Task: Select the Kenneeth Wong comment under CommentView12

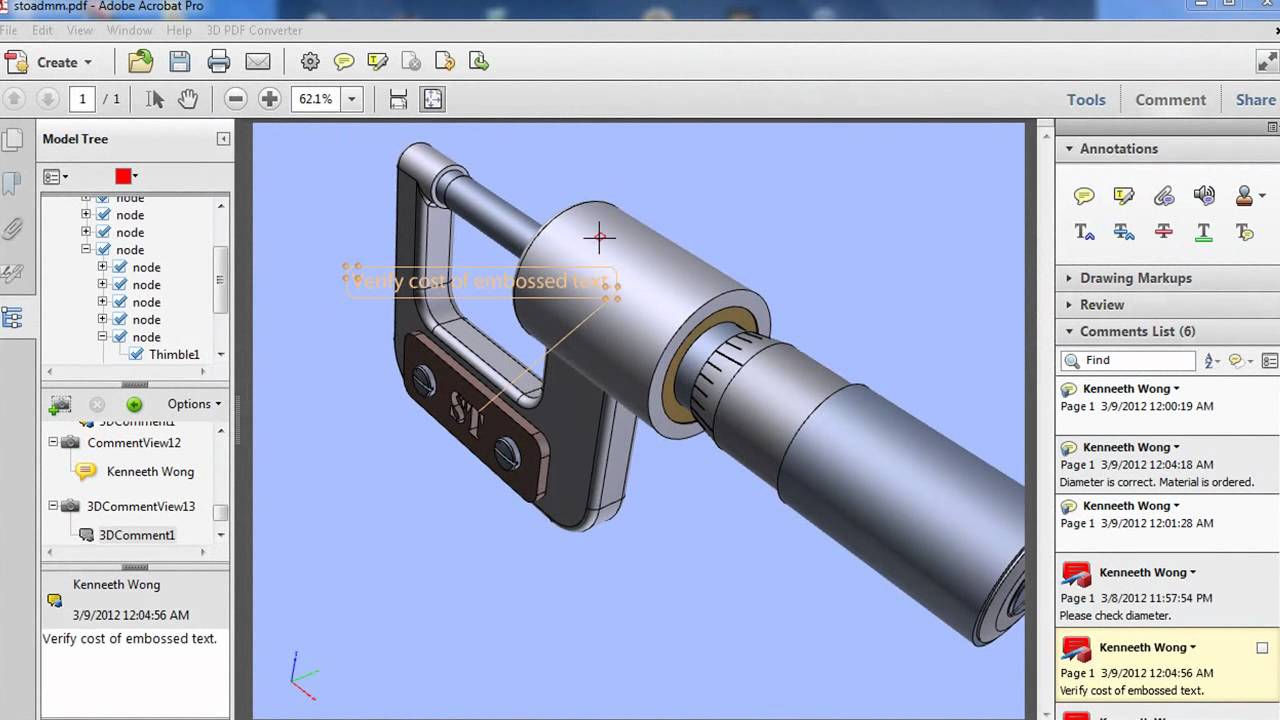Action: tap(150, 472)
